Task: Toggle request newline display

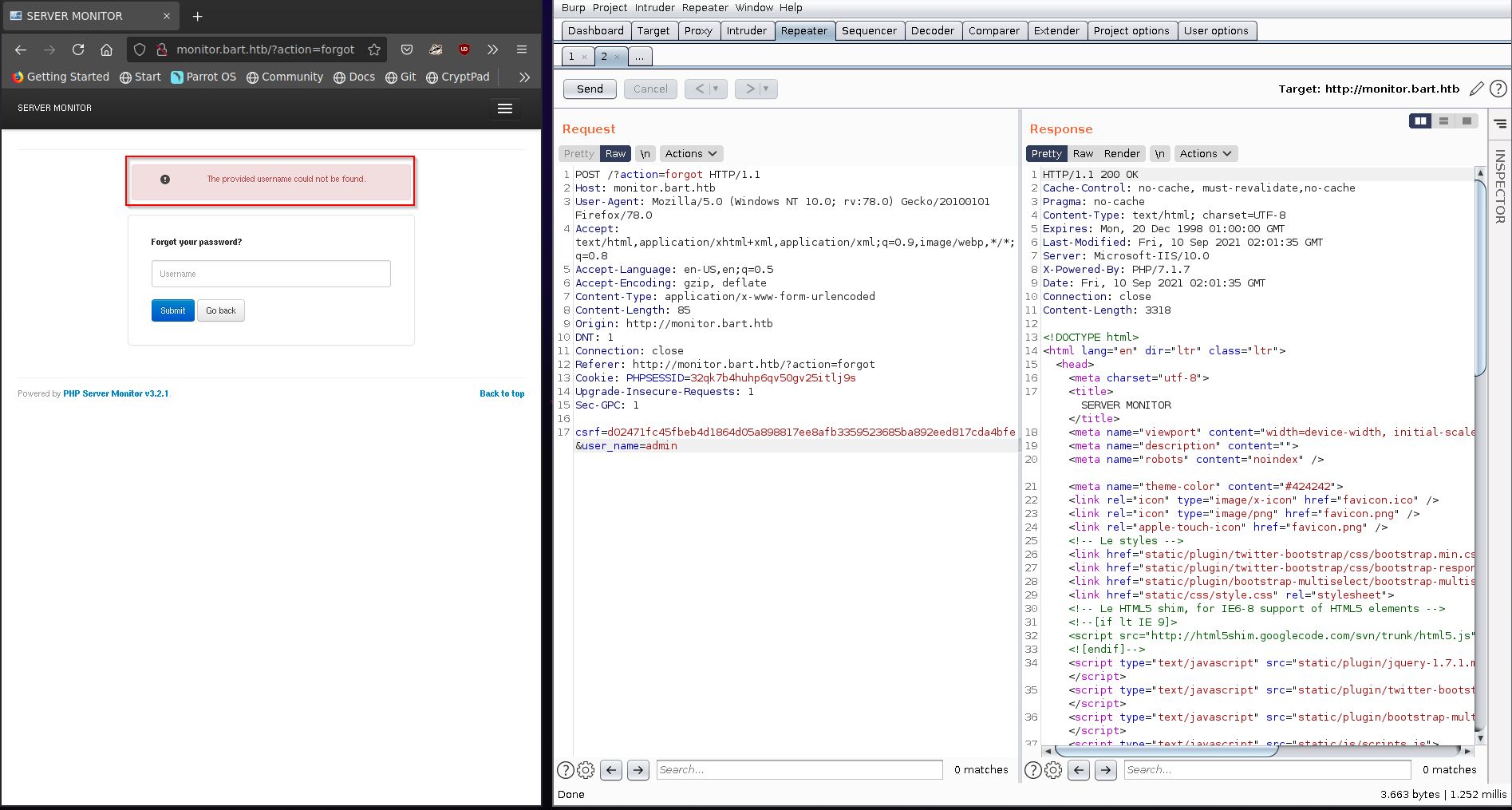Action: (x=645, y=153)
